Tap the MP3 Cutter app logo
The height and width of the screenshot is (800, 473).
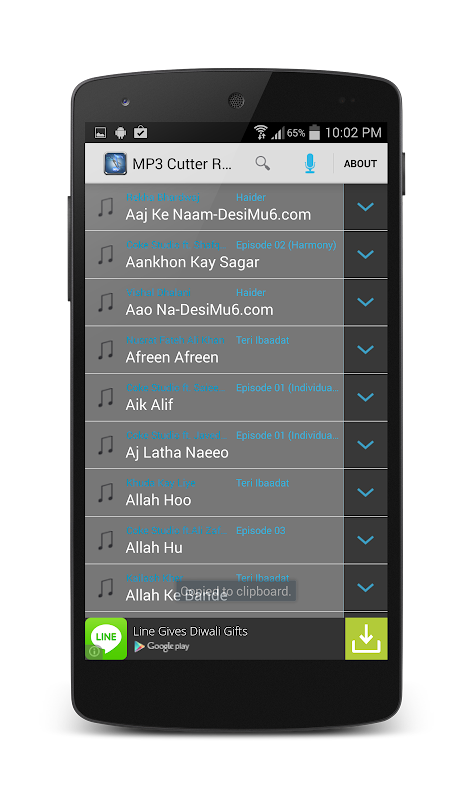coord(115,164)
